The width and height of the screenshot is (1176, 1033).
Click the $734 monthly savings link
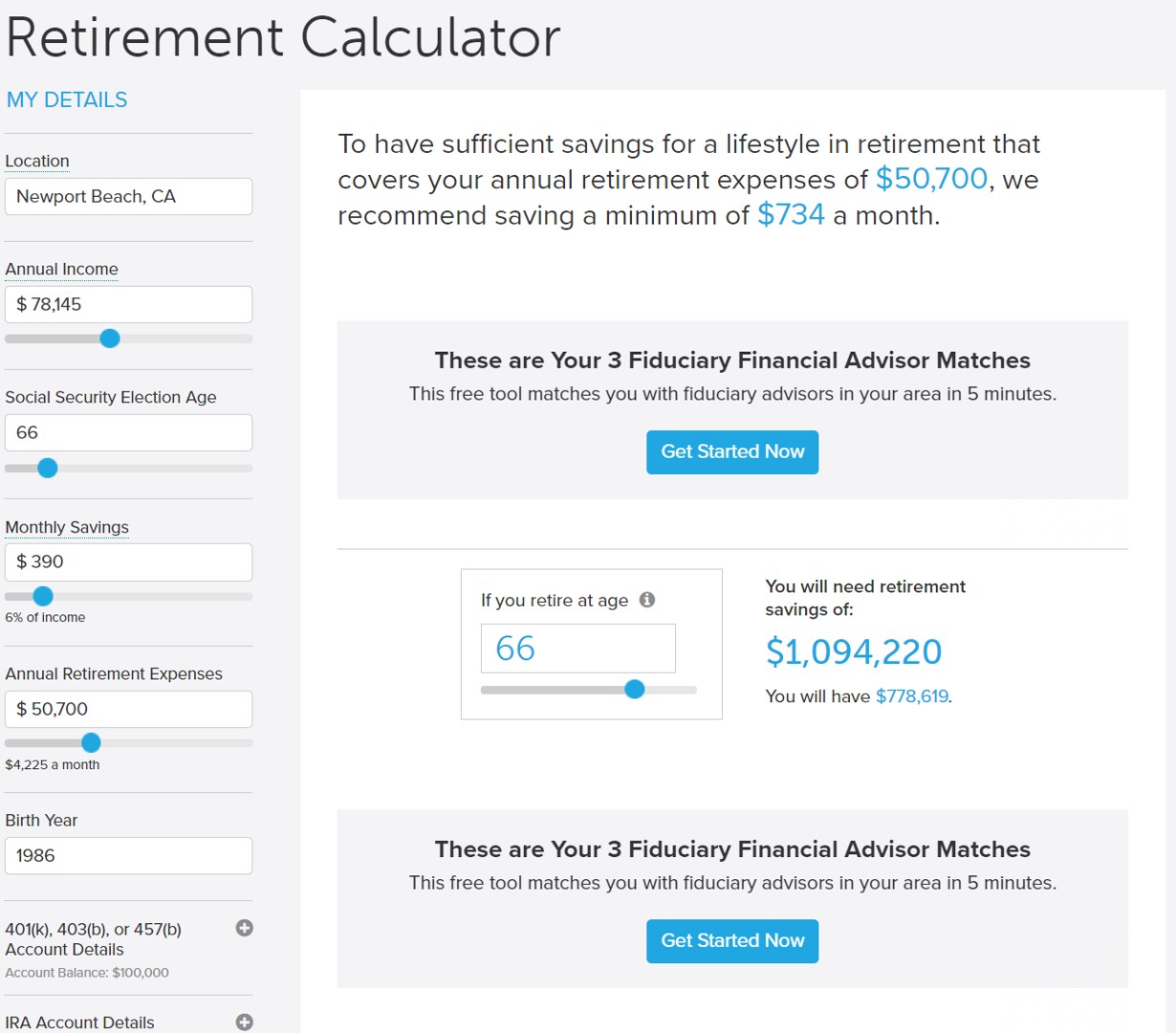(791, 214)
